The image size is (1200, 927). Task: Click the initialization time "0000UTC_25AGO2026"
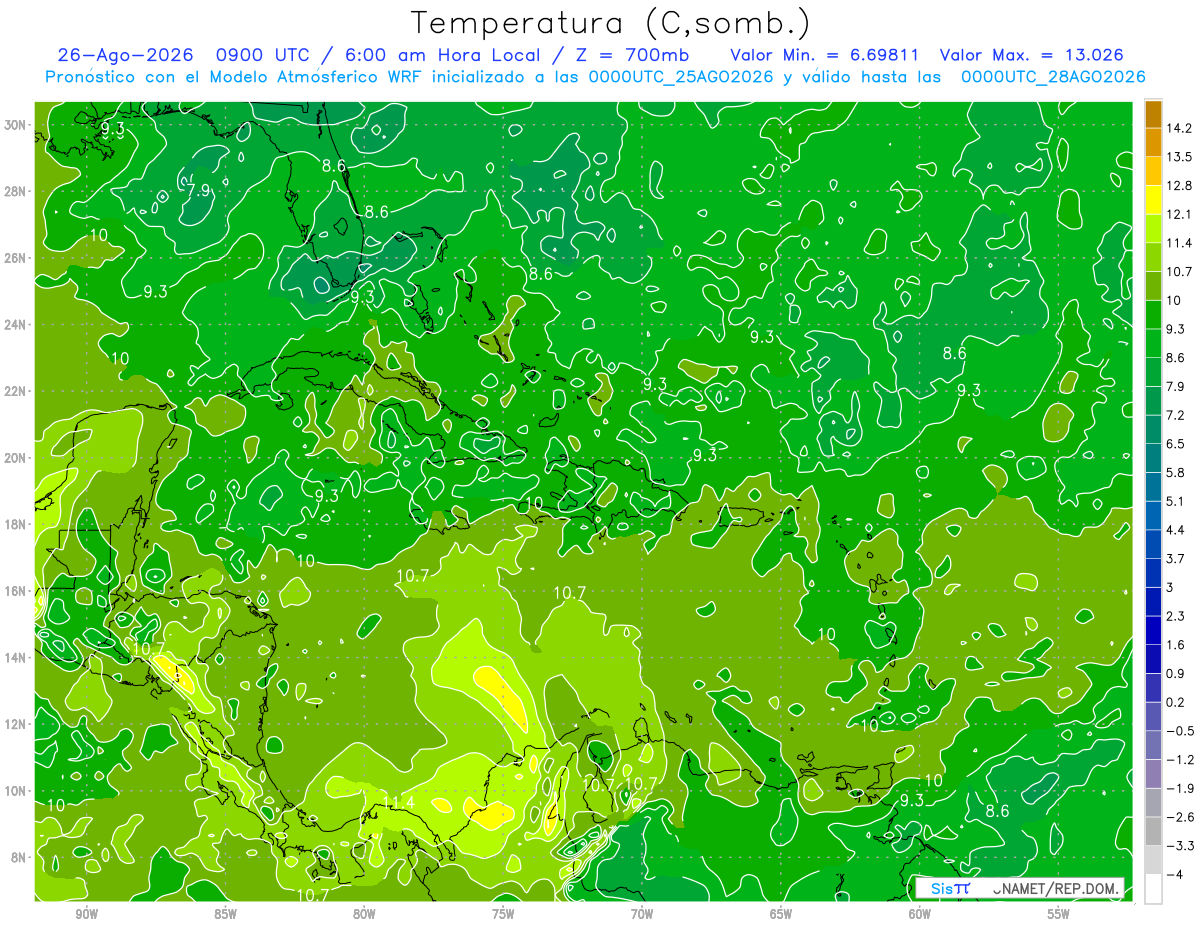click(681, 77)
